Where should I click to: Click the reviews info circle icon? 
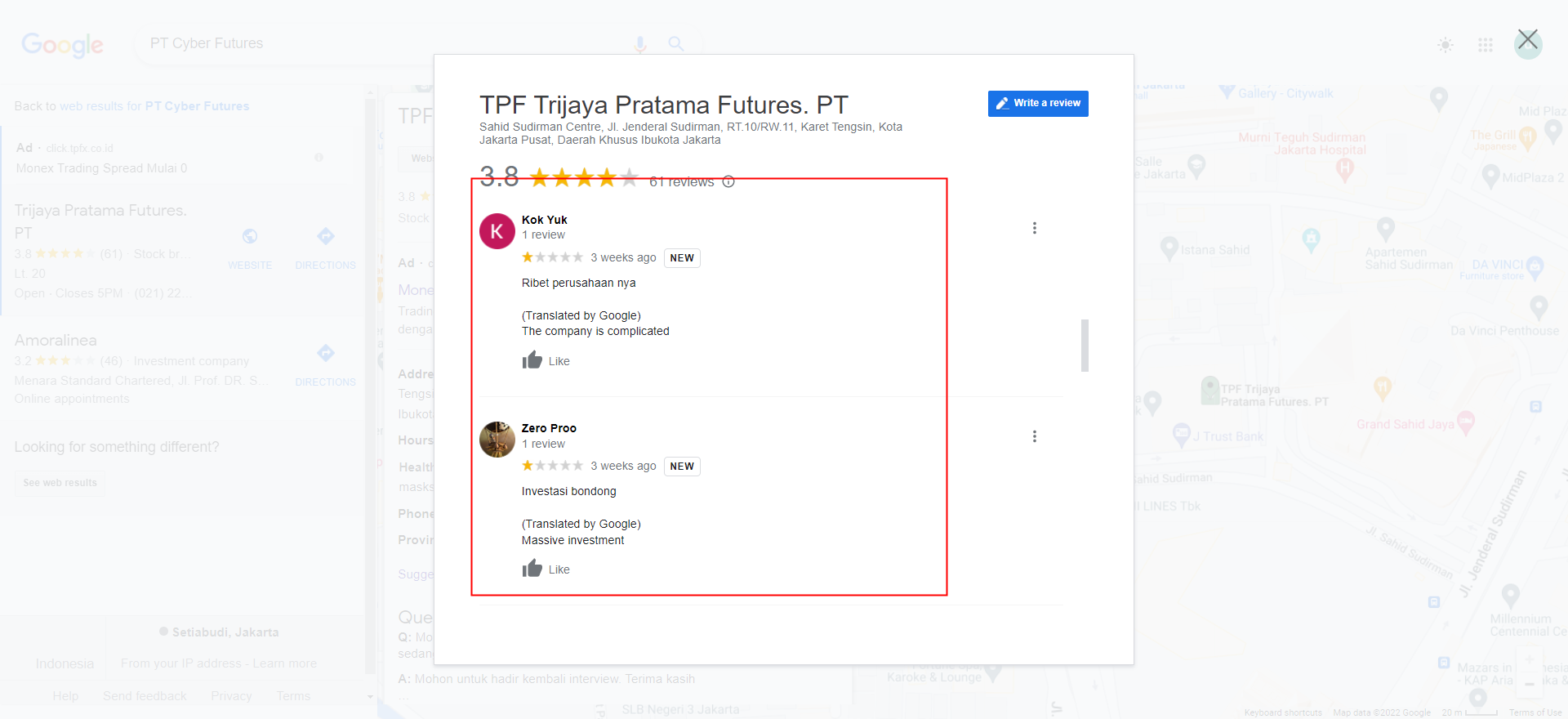click(728, 181)
